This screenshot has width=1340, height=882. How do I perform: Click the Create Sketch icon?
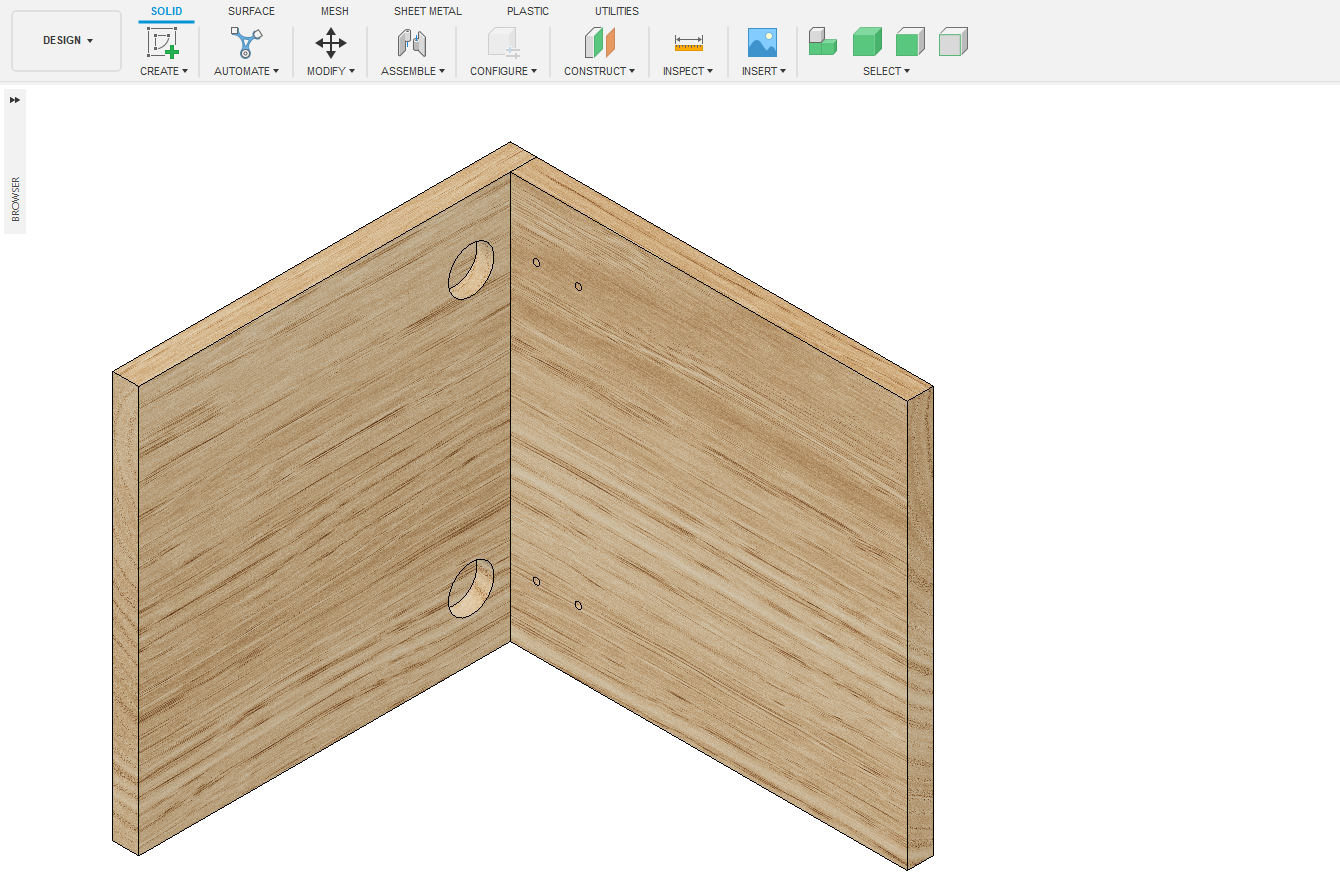163,42
